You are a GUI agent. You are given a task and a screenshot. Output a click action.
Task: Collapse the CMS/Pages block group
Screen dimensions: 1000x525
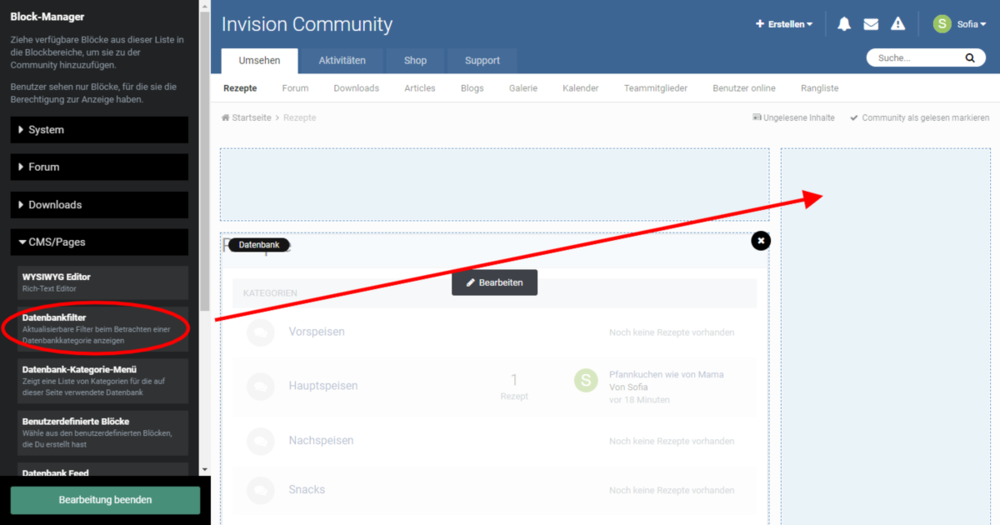(100, 242)
